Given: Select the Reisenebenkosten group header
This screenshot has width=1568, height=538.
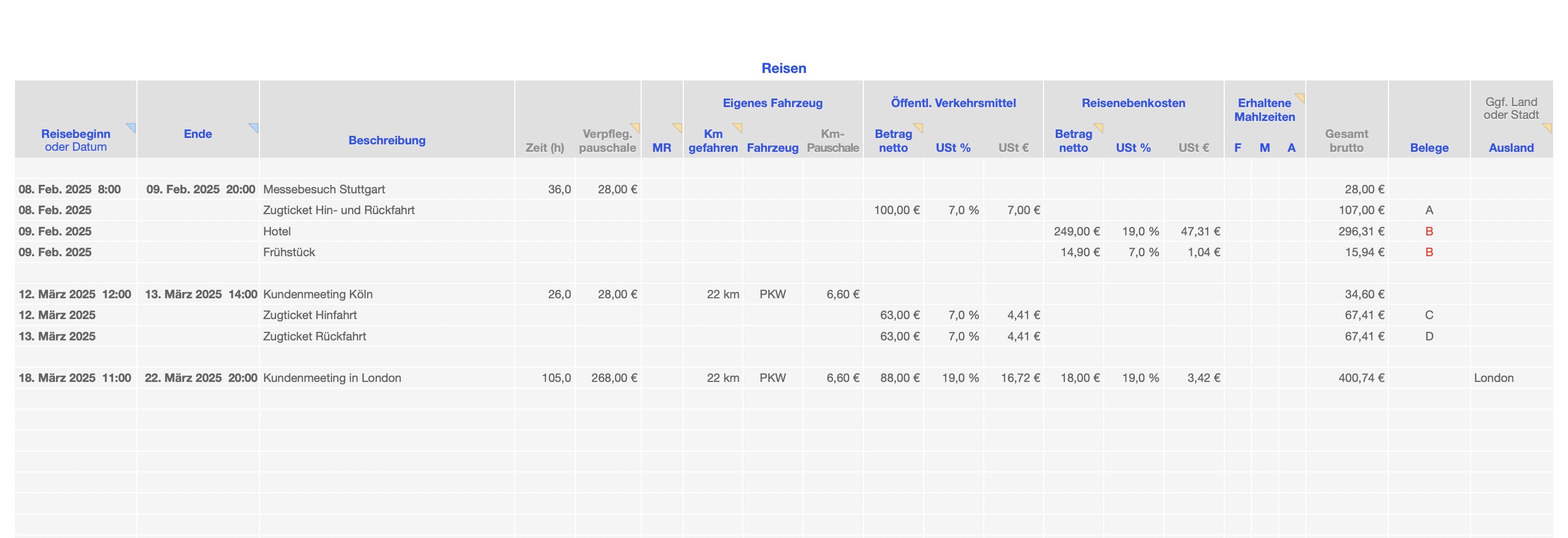Looking at the screenshot, I should coord(1133,103).
